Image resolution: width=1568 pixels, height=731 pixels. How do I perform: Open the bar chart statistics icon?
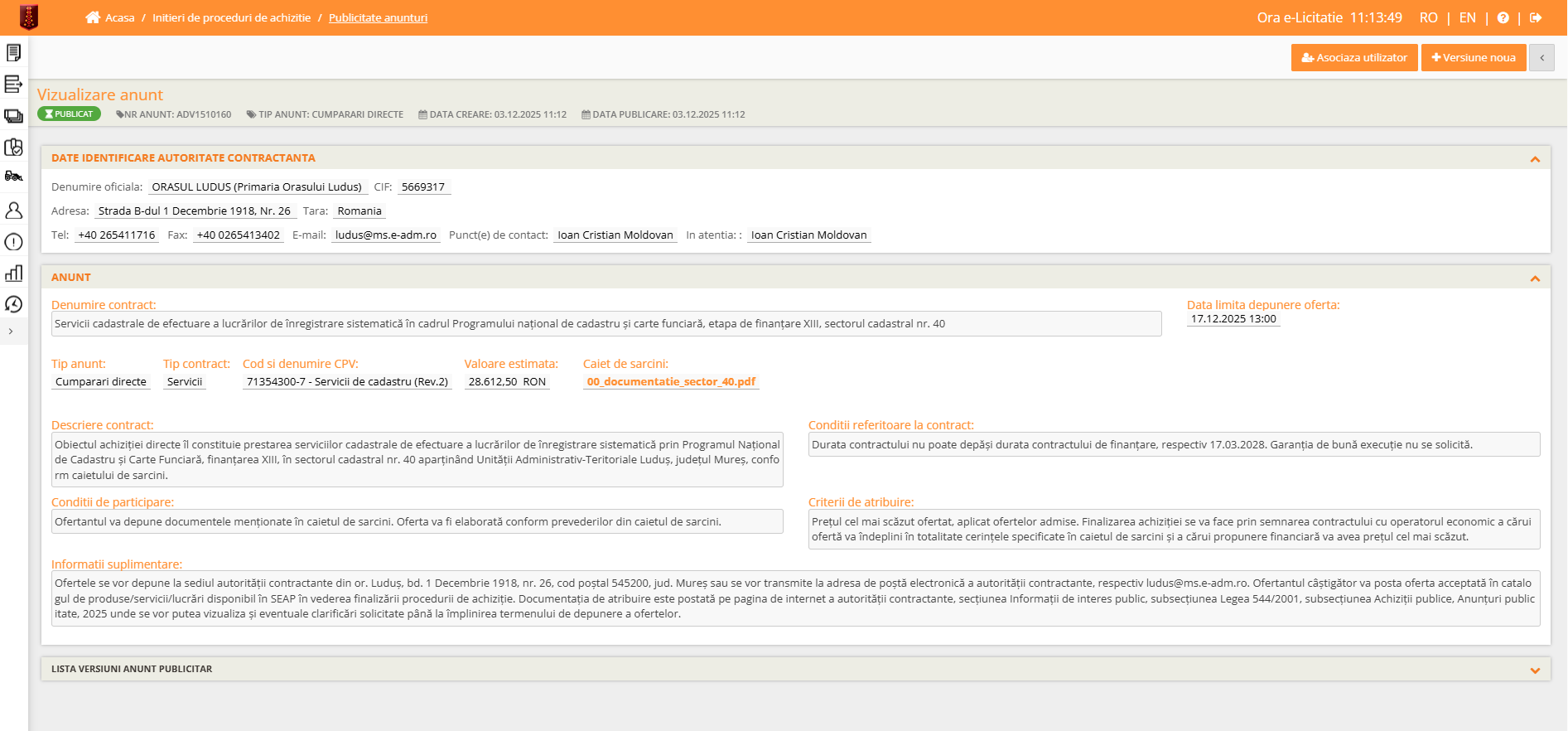(x=13, y=274)
